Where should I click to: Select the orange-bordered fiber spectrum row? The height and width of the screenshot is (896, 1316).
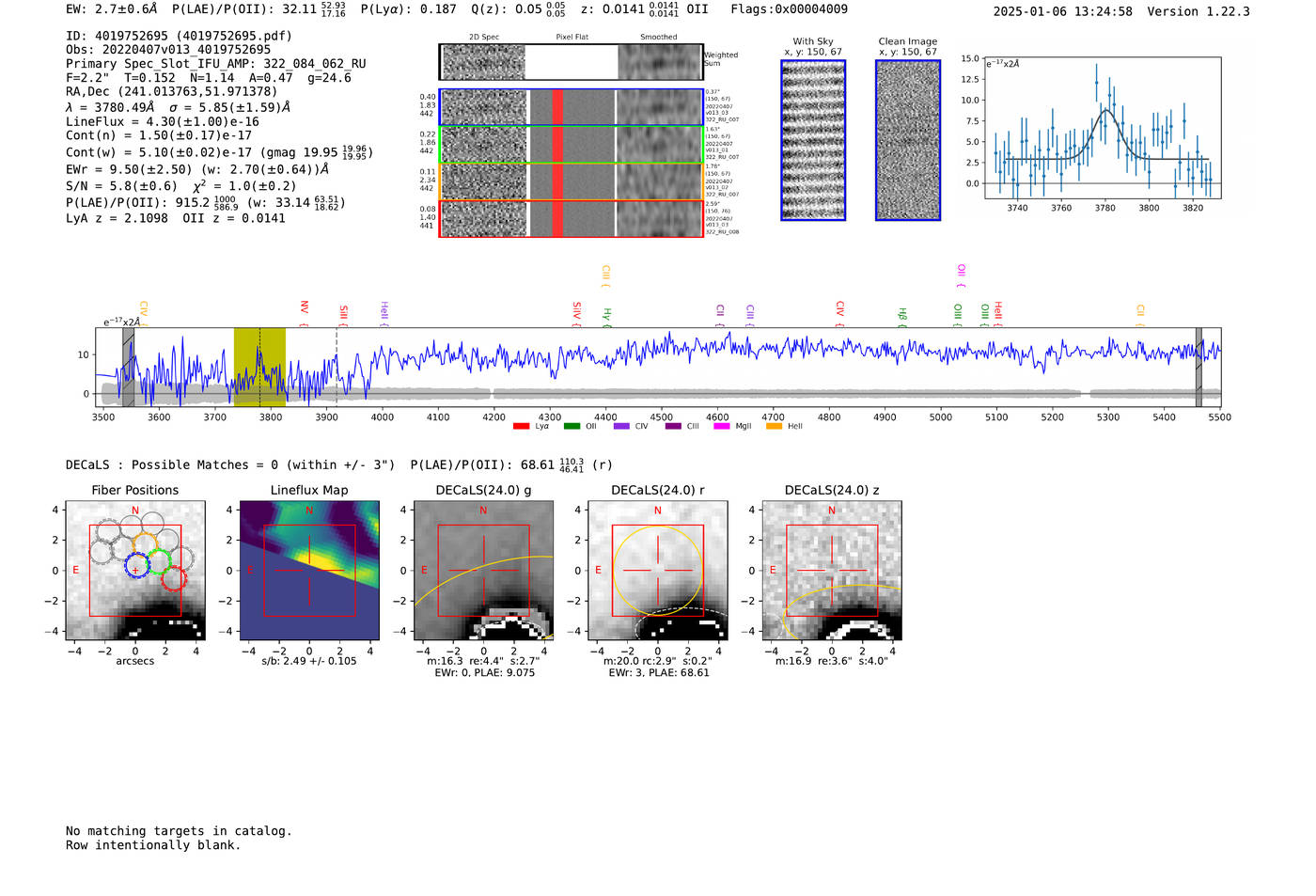(571, 181)
